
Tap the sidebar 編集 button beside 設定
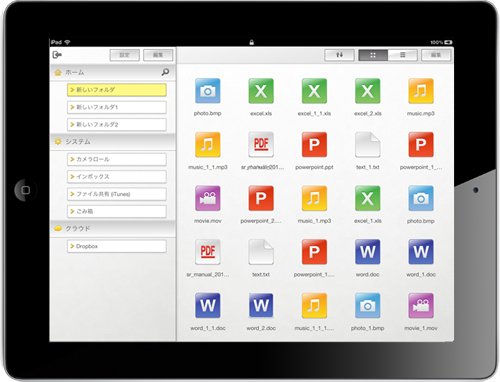pyautogui.click(x=158, y=55)
